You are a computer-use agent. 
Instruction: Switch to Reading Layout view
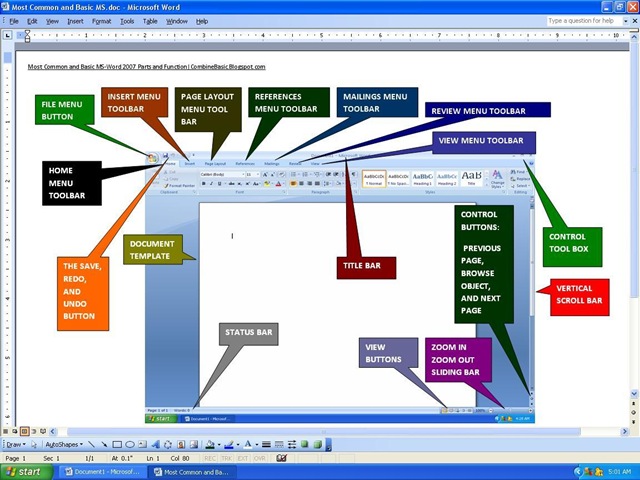(43, 431)
